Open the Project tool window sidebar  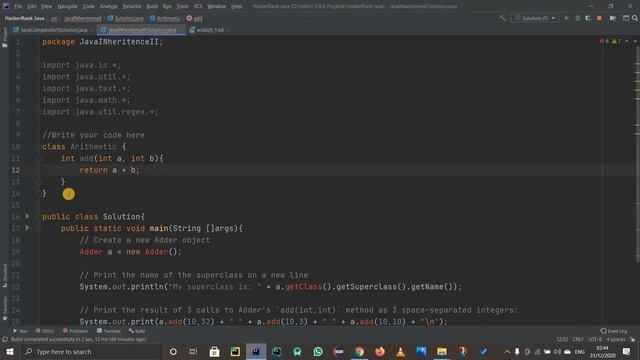[x=5, y=38]
